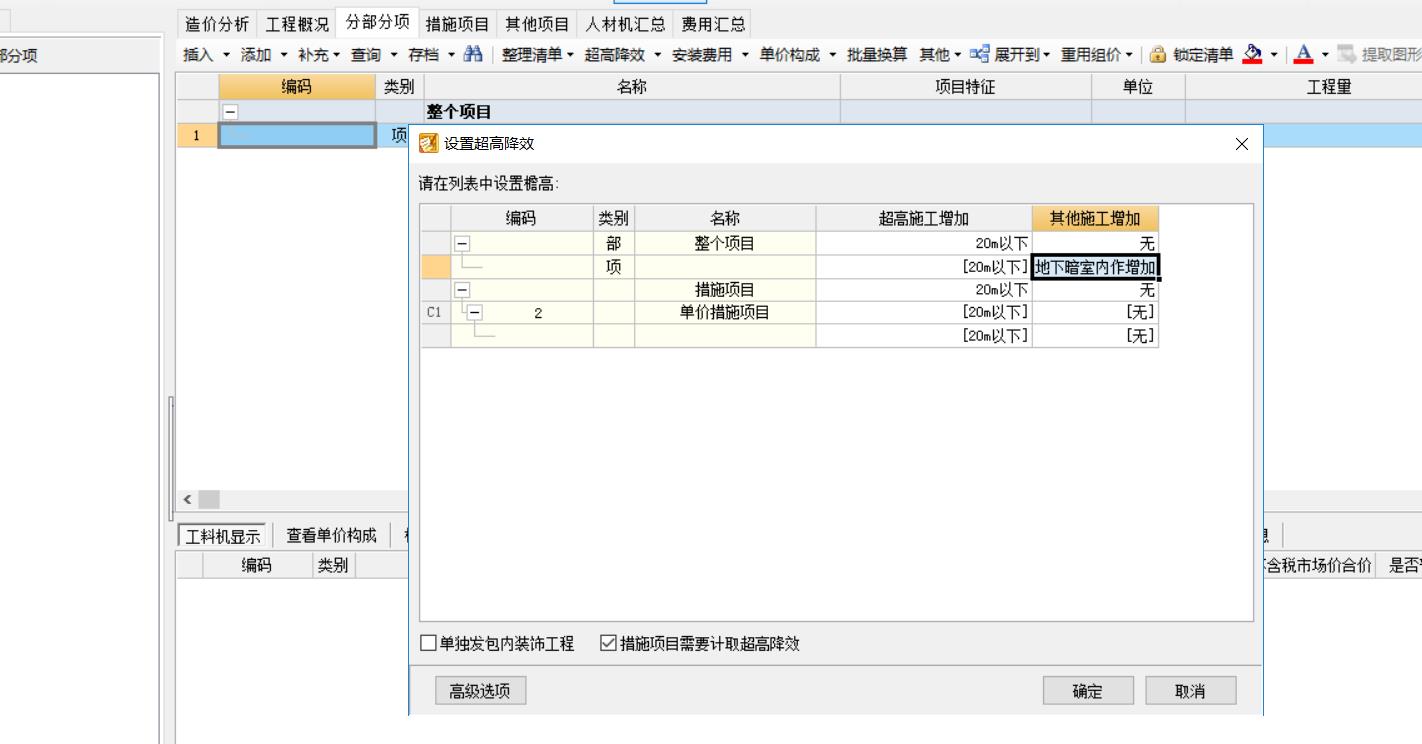Switch to 其他项目 tab
1422x744 pixels.
[537, 24]
